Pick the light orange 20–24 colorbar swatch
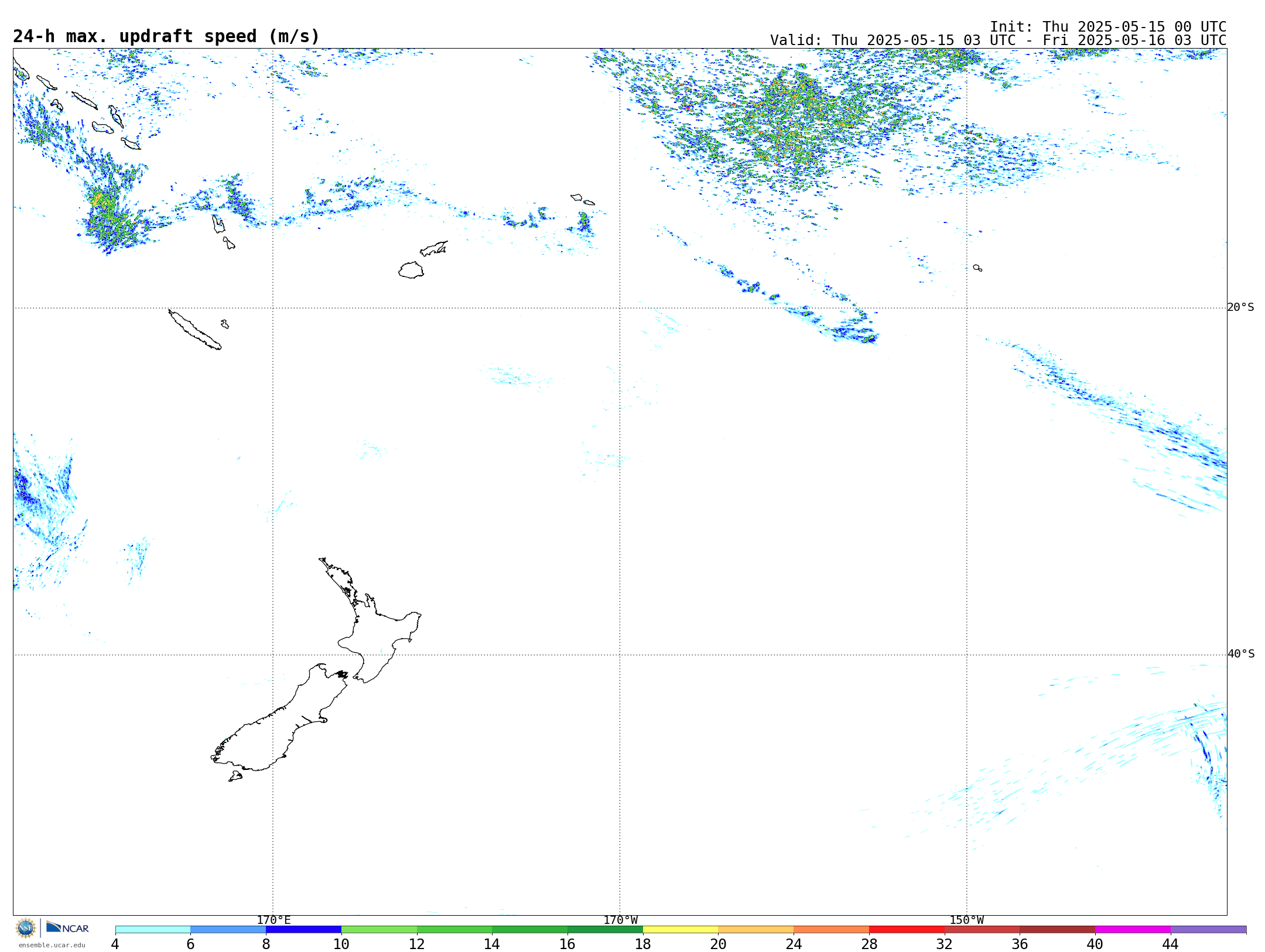The width and height of the screenshot is (1265, 952). 756,929
